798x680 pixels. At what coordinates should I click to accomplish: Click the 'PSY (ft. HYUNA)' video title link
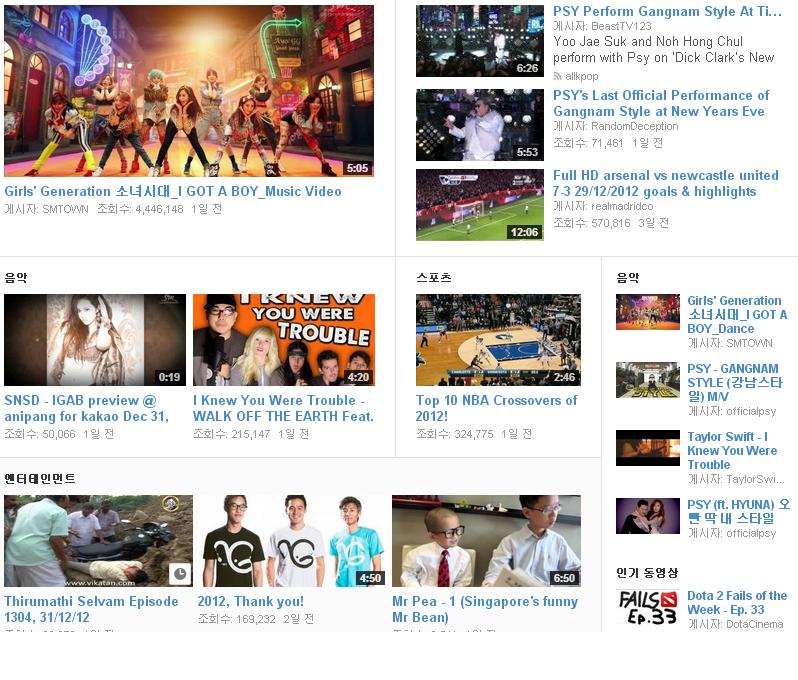click(737, 511)
